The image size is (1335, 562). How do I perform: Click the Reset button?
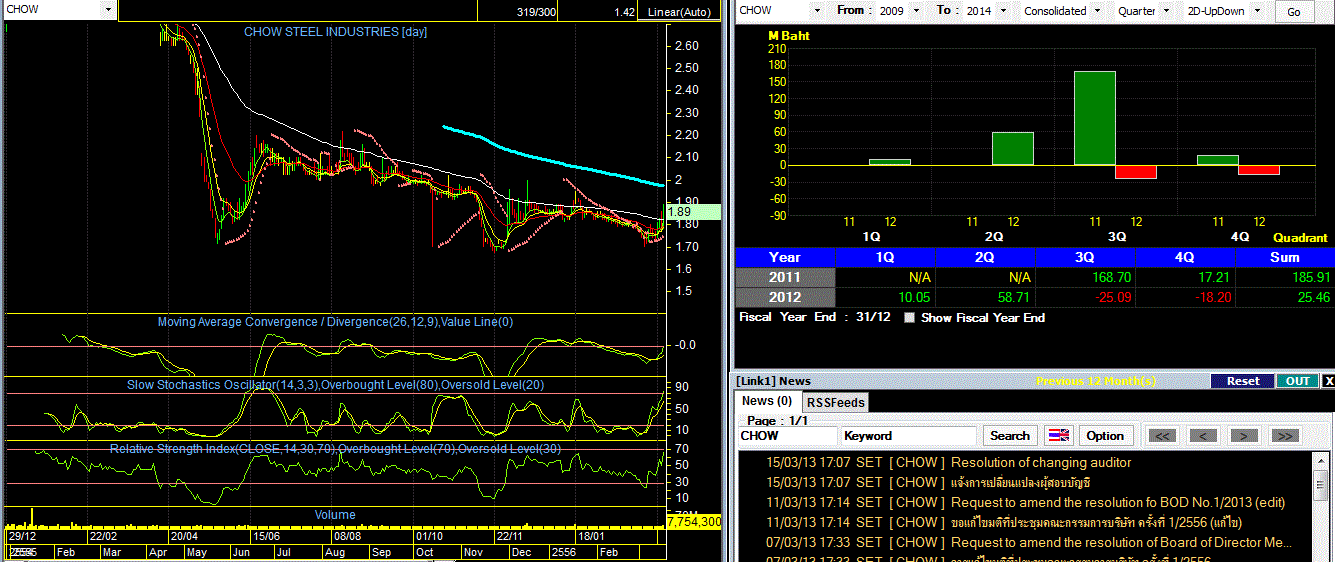click(x=1243, y=381)
